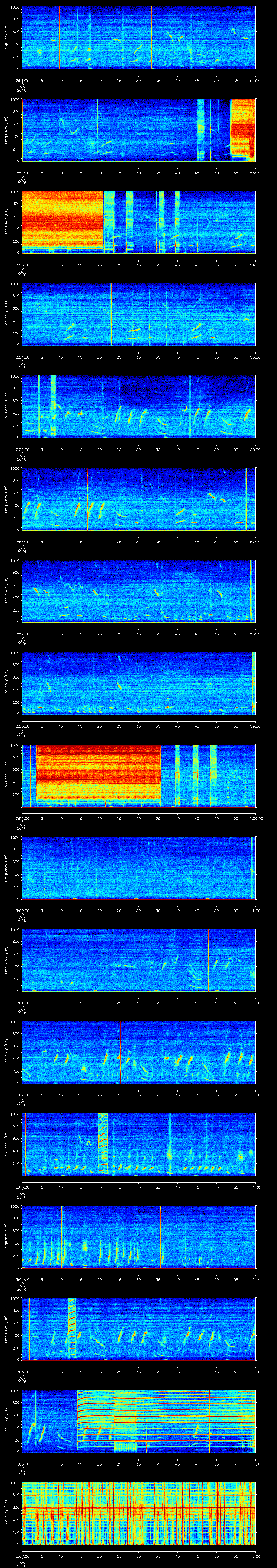Click the spectrogram panel starting at 2:55:00
The image size is (277, 1568).
[x=138, y=407]
